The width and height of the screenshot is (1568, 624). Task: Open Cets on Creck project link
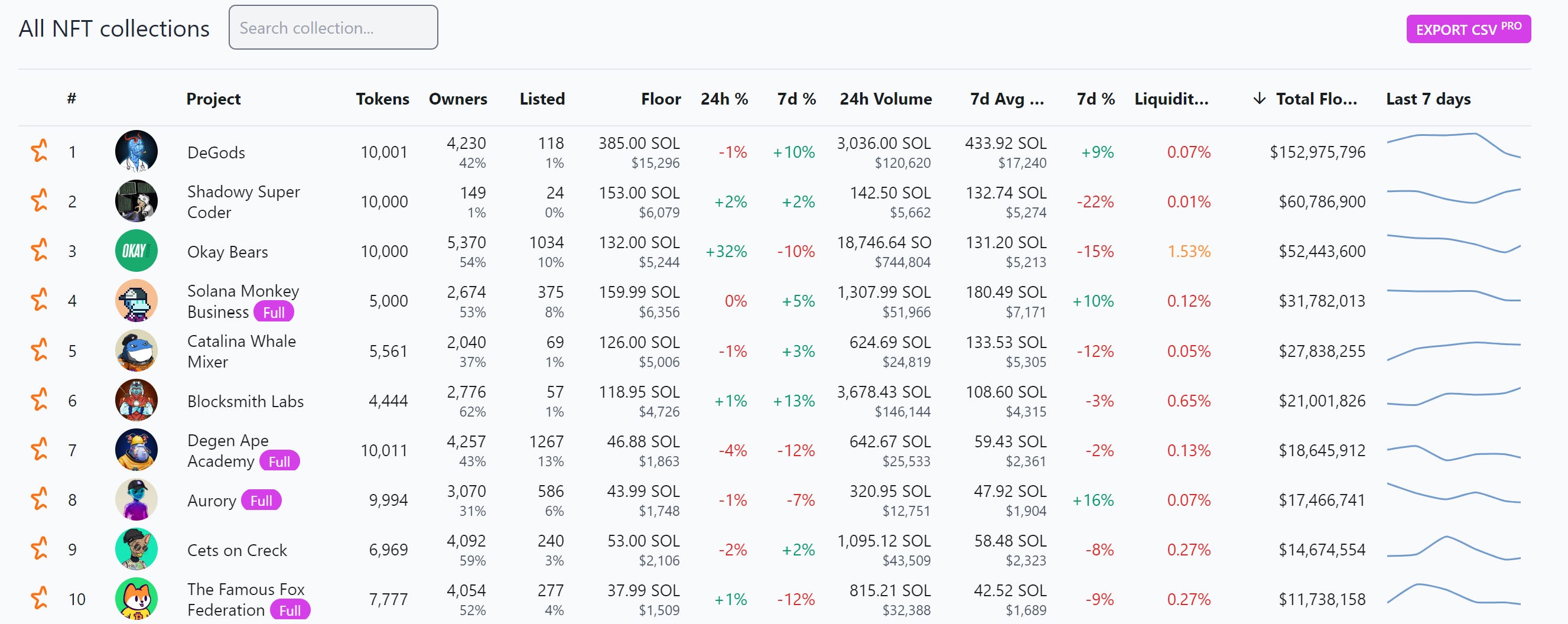(237, 550)
